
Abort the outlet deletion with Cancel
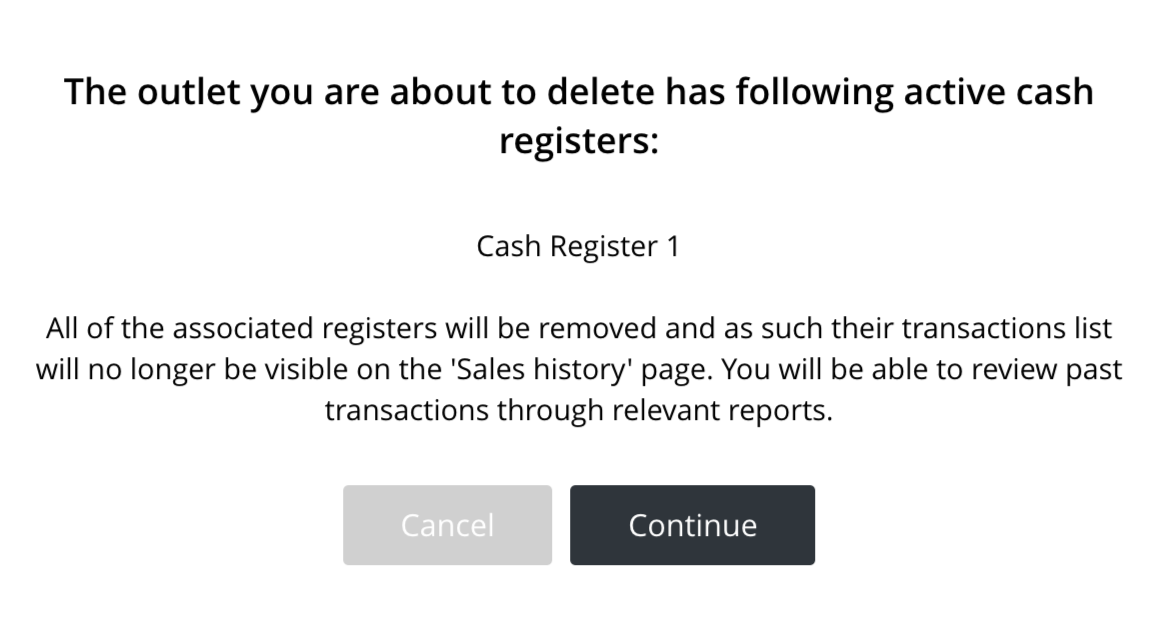pos(447,525)
